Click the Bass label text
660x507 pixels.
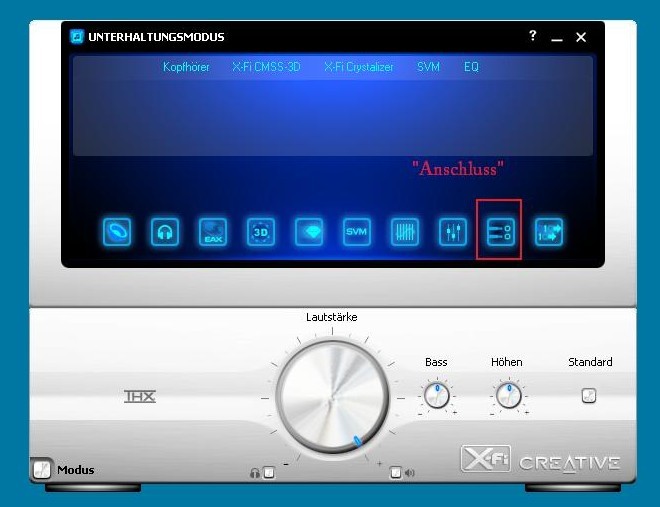point(436,362)
